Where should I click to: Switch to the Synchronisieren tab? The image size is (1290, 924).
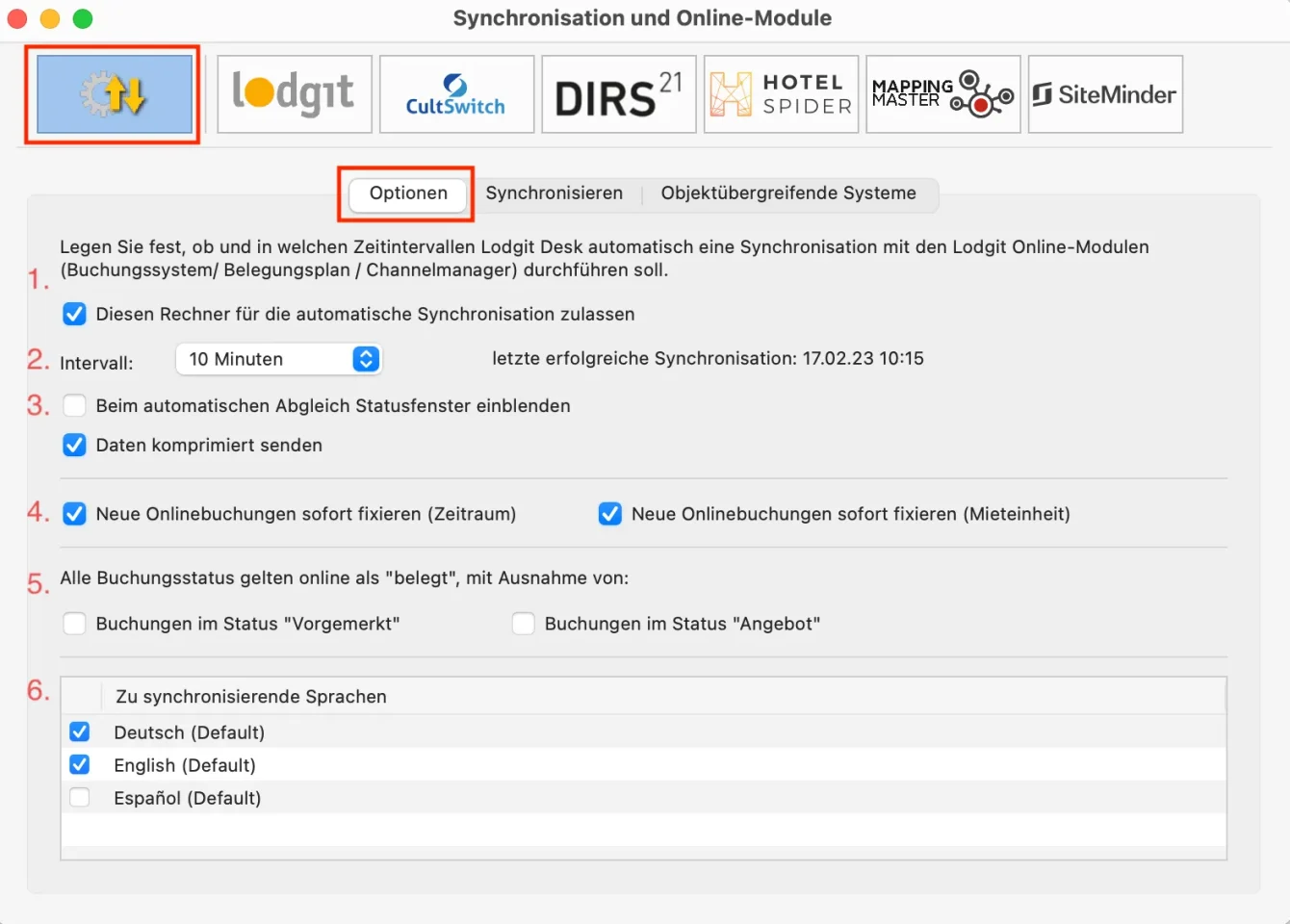click(555, 193)
